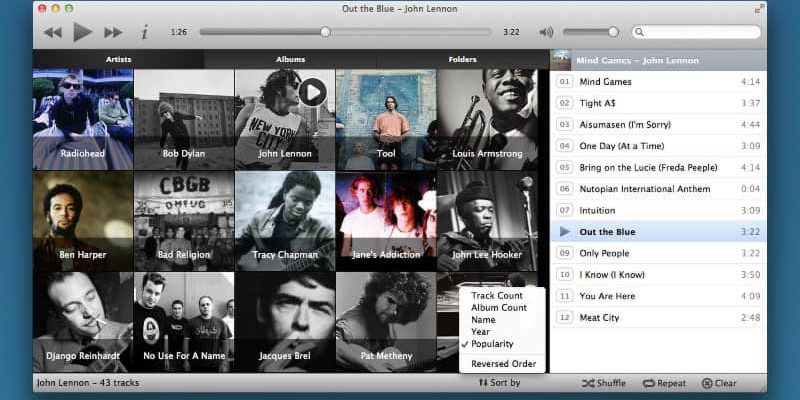Select the John Lee Hooker artist thumbnail
This screenshot has width=800, height=400.
point(487,221)
